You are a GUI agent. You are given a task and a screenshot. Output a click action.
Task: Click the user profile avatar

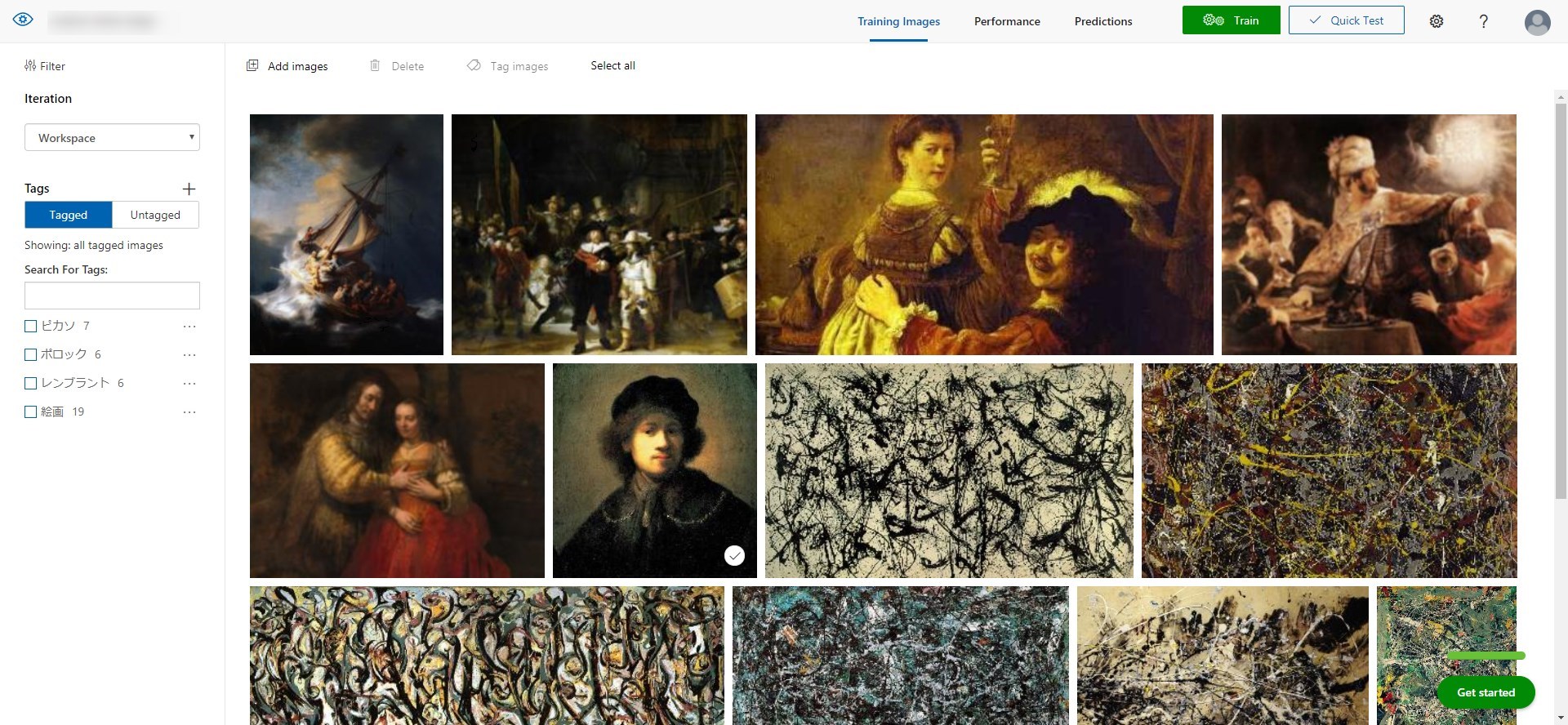coord(1537,22)
